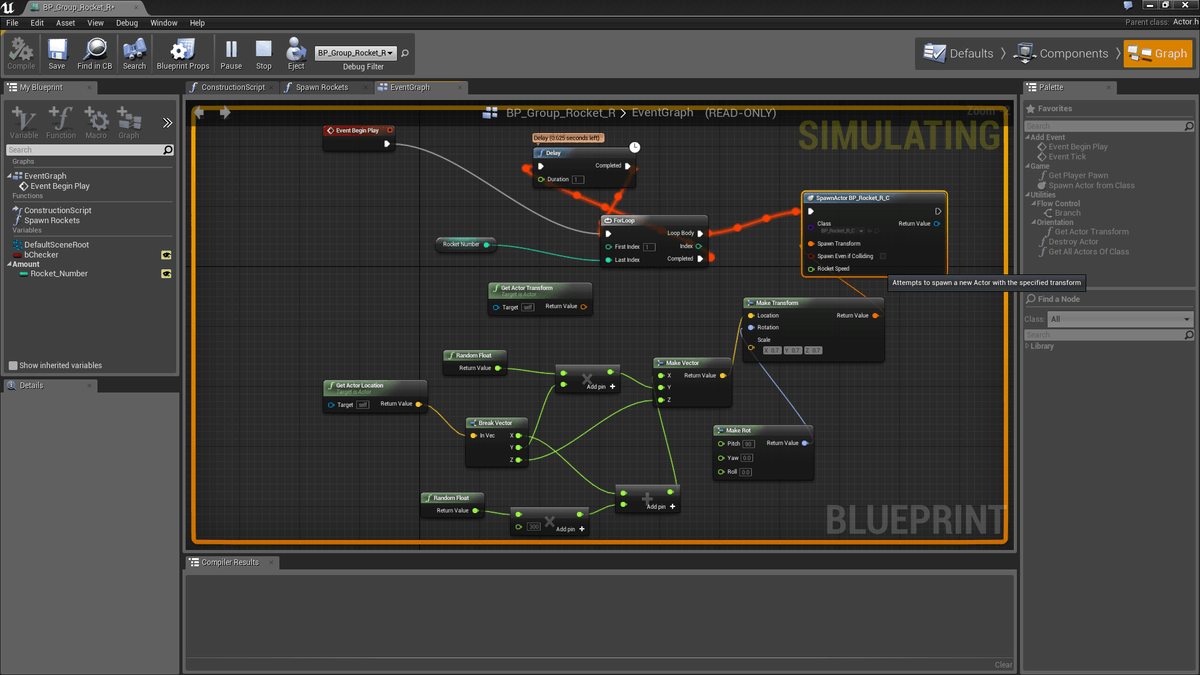
Task: Enable Show inherited variables
Action: [x=15, y=365]
